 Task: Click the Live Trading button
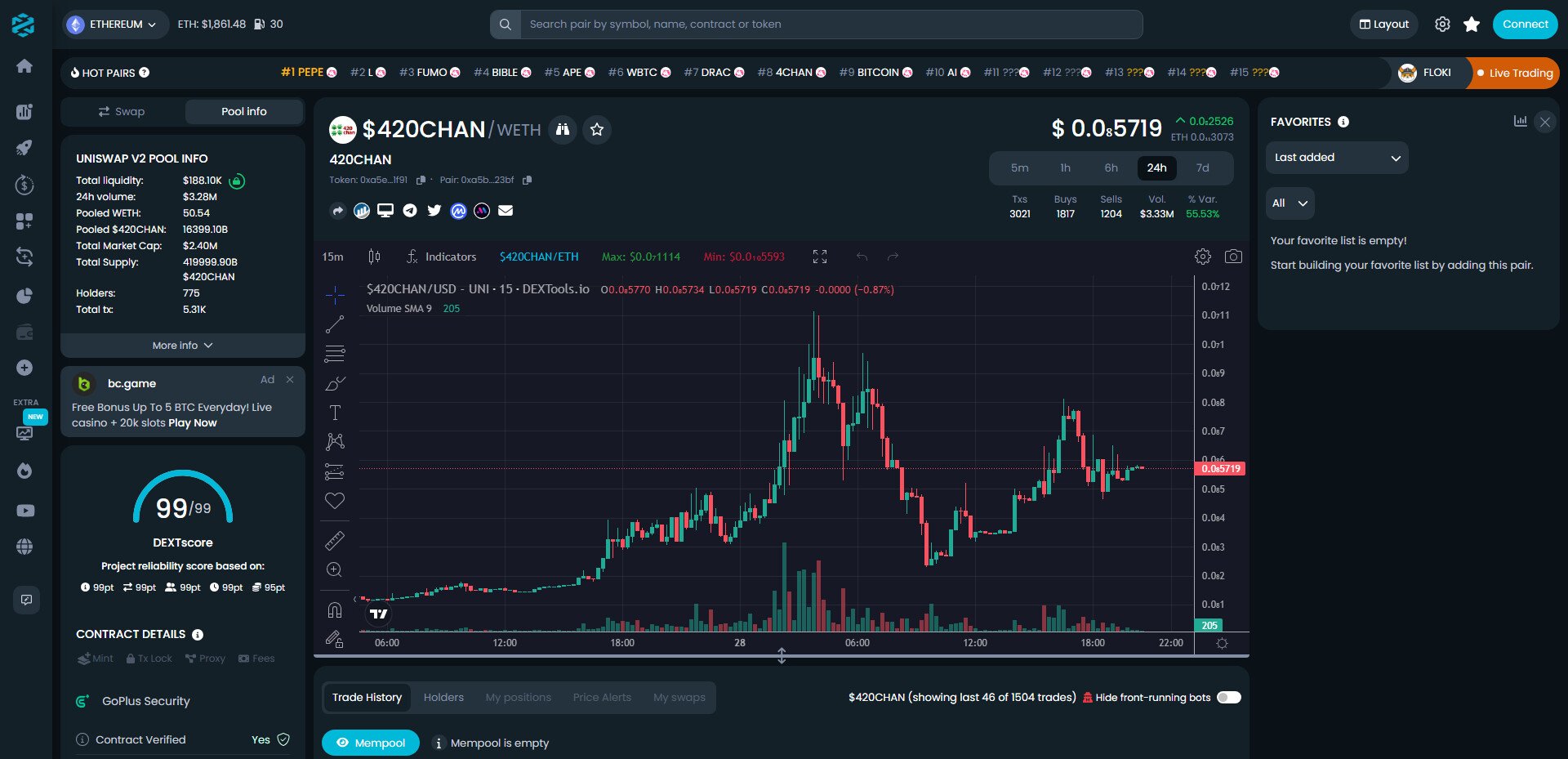click(x=1513, y=73)
